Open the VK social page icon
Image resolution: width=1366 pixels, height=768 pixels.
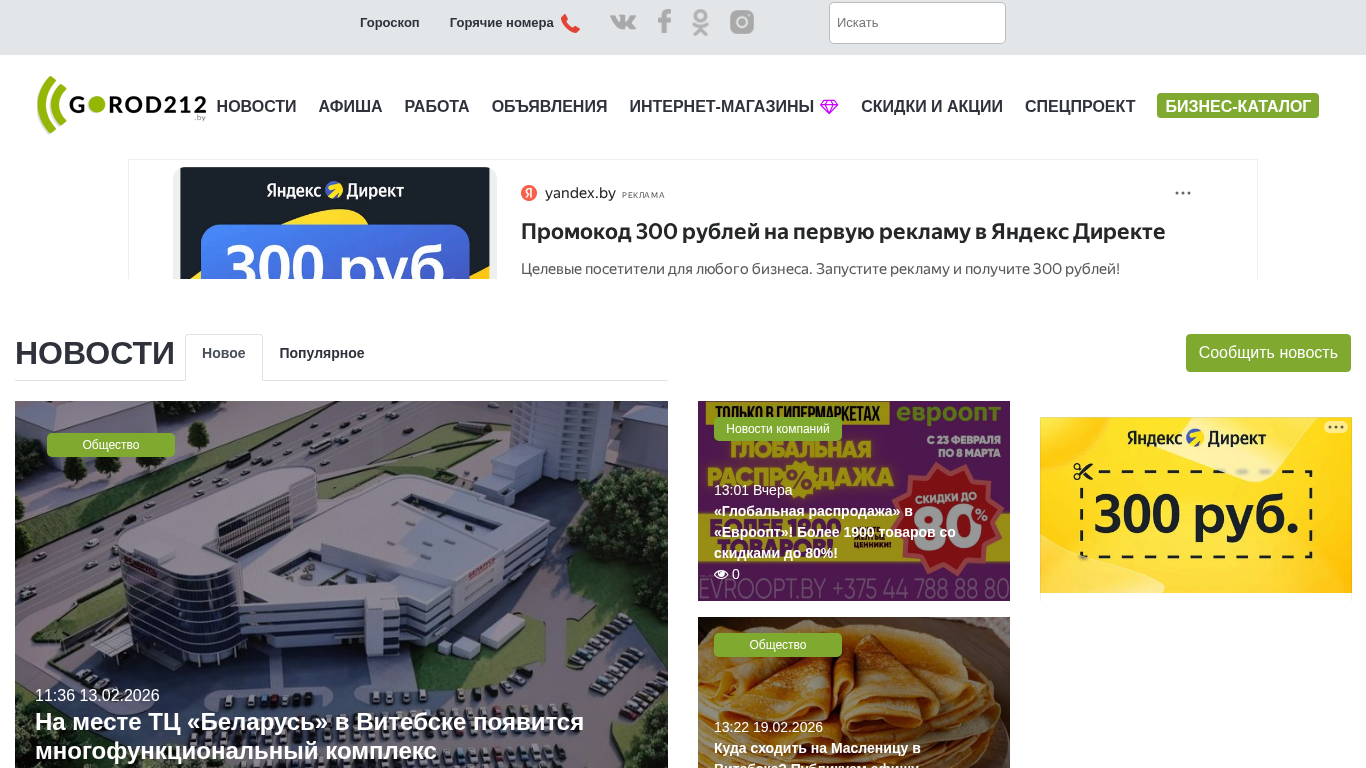[623, 22]
